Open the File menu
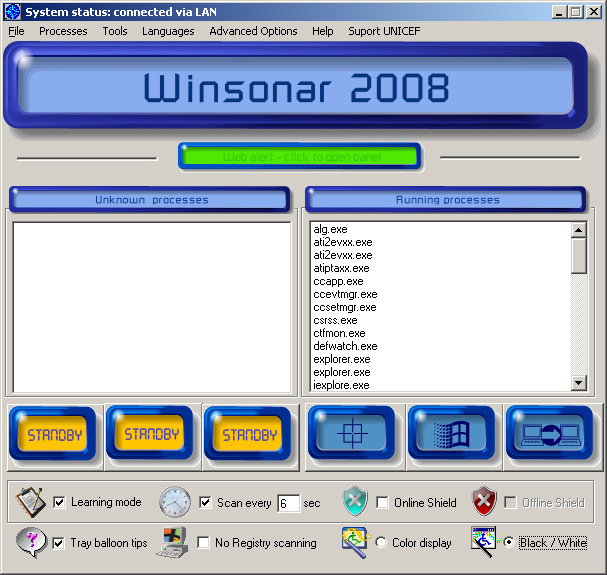The image size is (607, 575). pos(16,31)
